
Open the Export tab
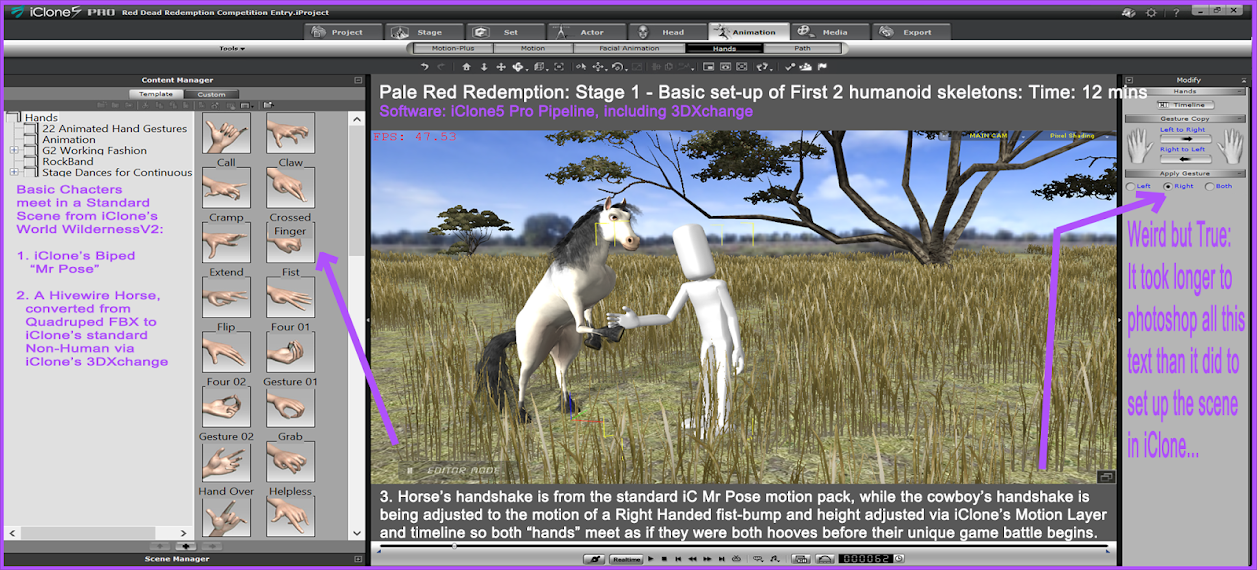point(911,32)
